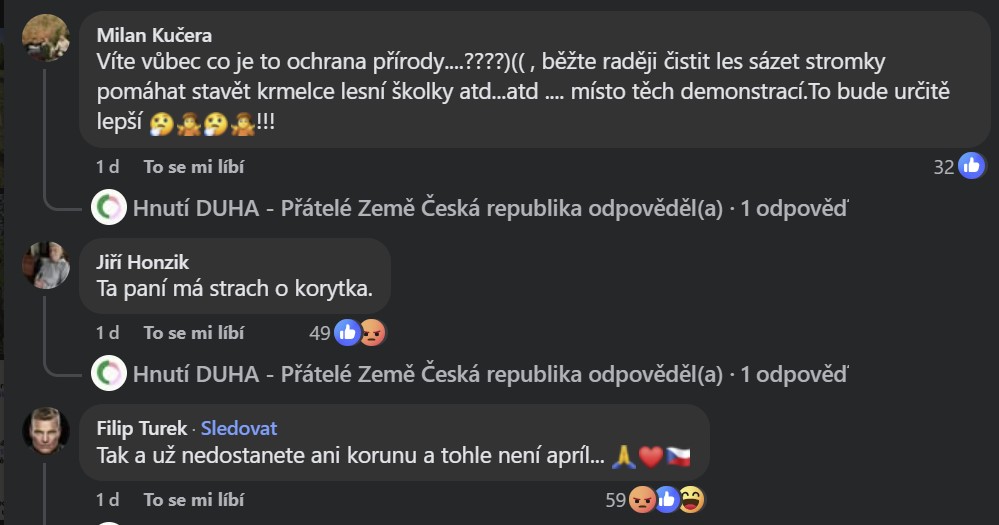Expand the Hnutí DUHA reply under Jiří Honzik's comment
999x525 pixels.
[490, 374]
